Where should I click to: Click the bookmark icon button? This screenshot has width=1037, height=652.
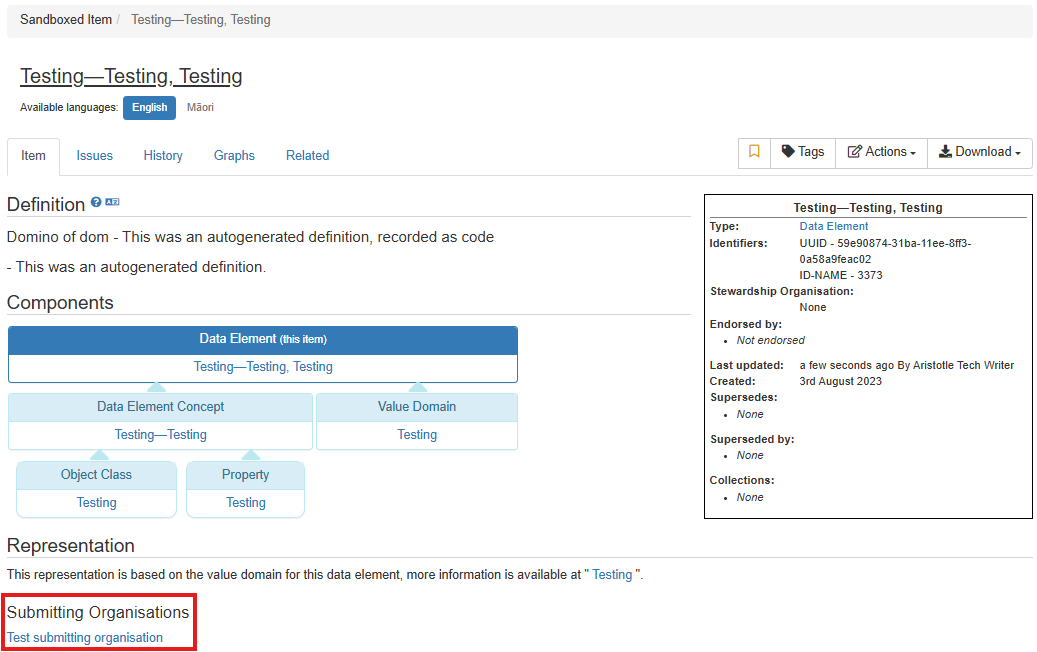tap(754, 153)
